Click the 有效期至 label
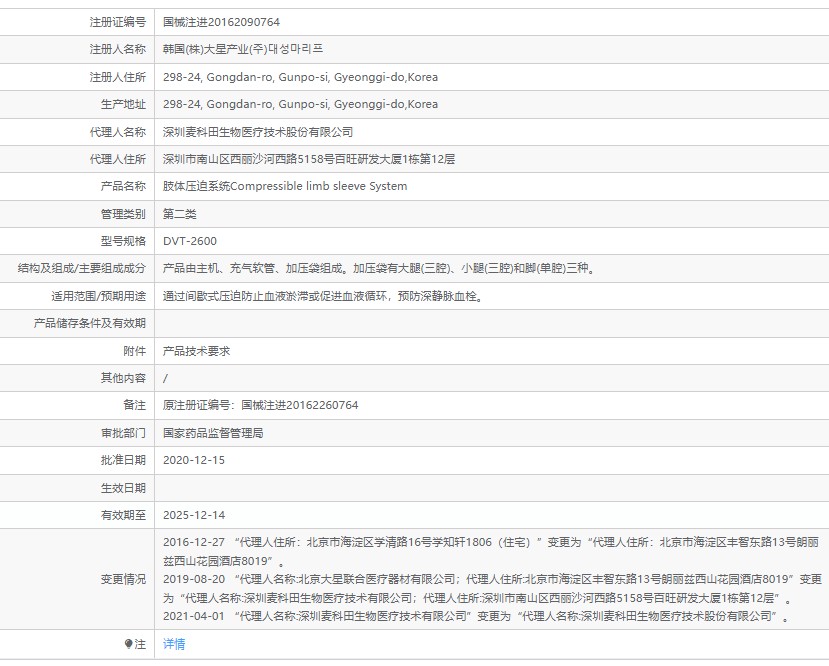829x666 pixels. 123,515
